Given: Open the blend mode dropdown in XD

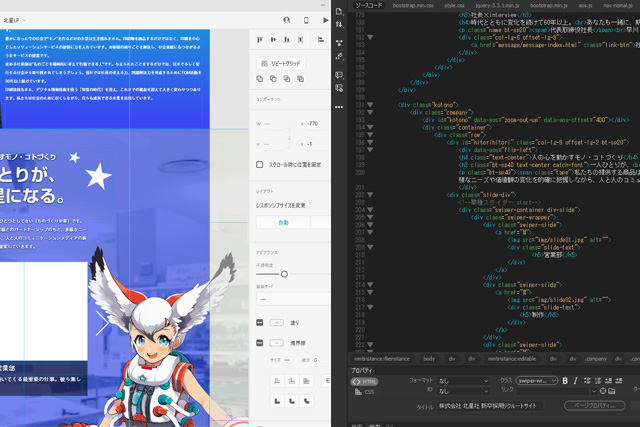Looking at the screenshot, I should 293,299.
